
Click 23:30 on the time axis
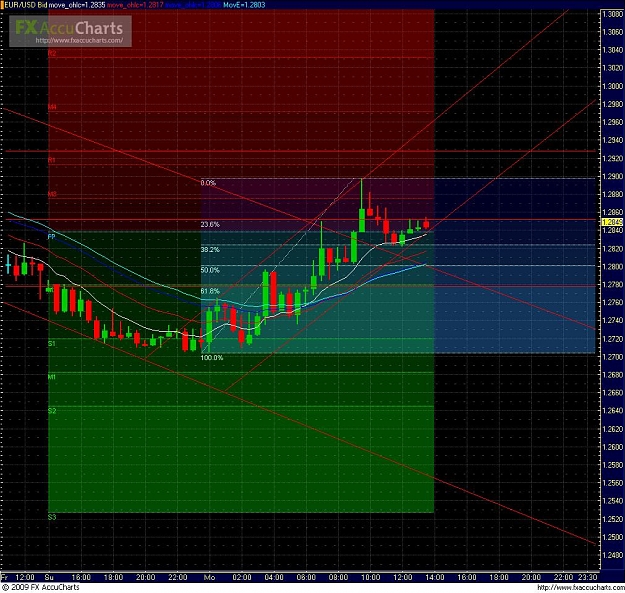tap(588, 577)
